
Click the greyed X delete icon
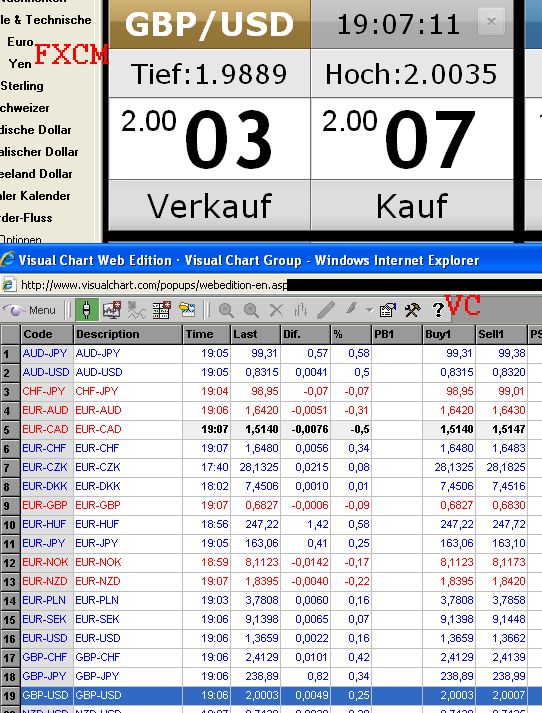pyautogui.click(x=276, y=310)
